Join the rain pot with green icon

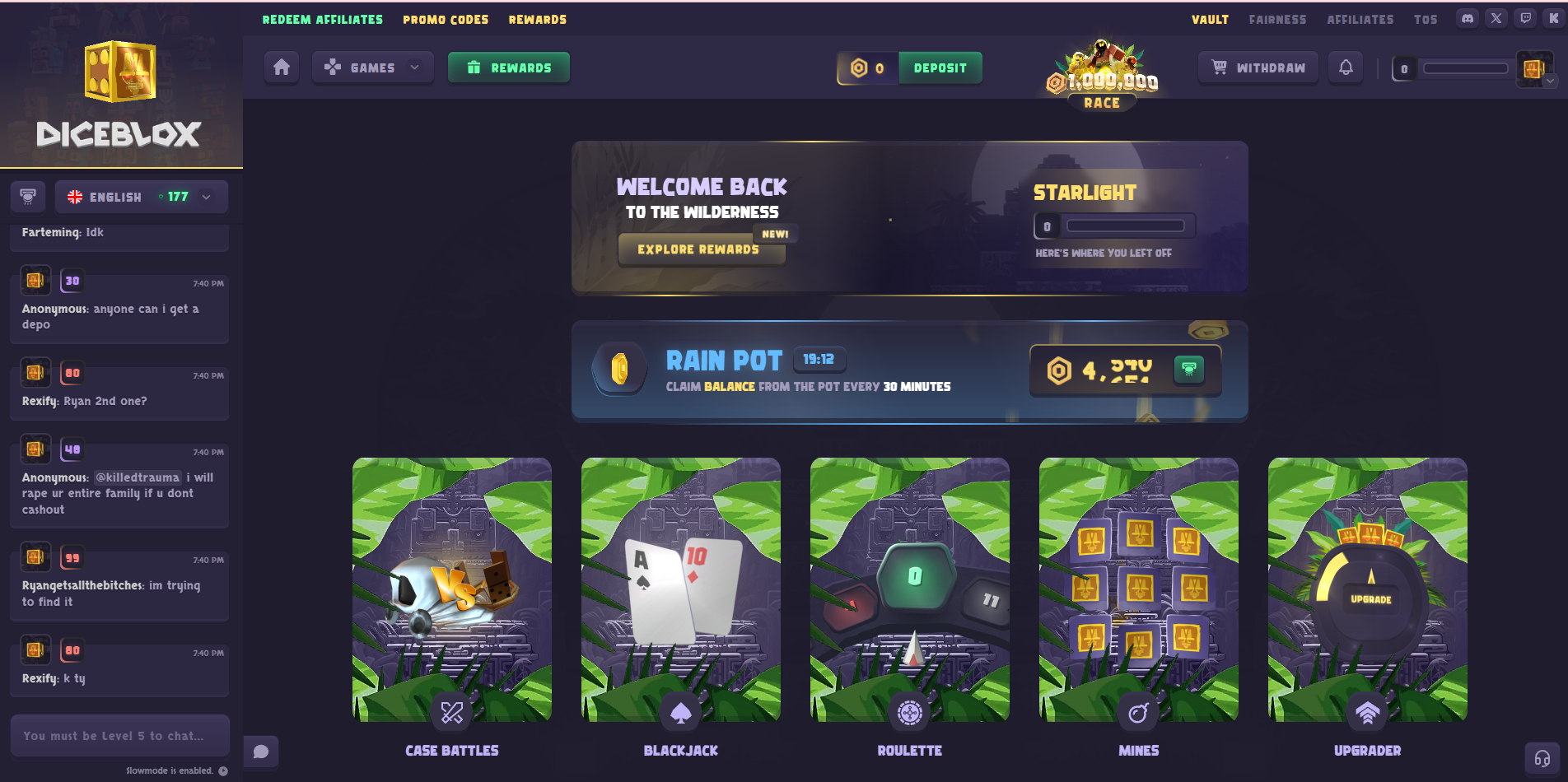(1188, 370)
